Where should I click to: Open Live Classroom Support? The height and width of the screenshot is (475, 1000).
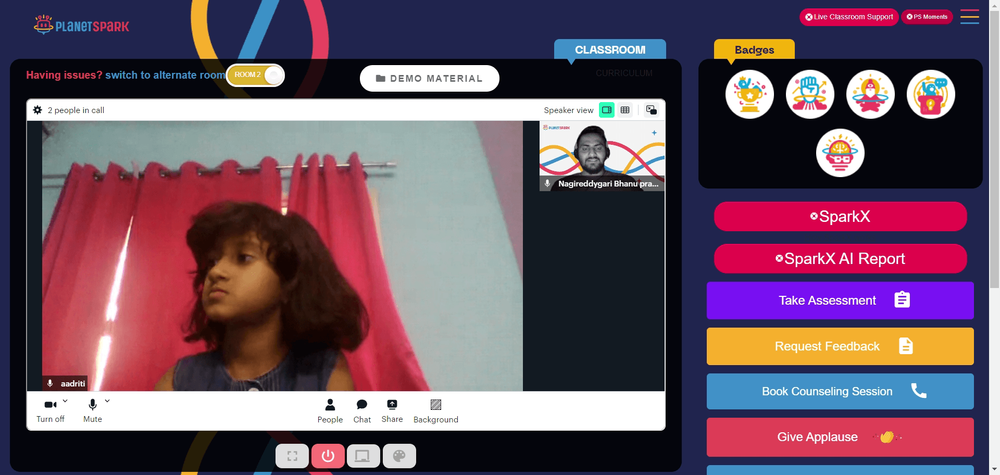pos(849,17)
